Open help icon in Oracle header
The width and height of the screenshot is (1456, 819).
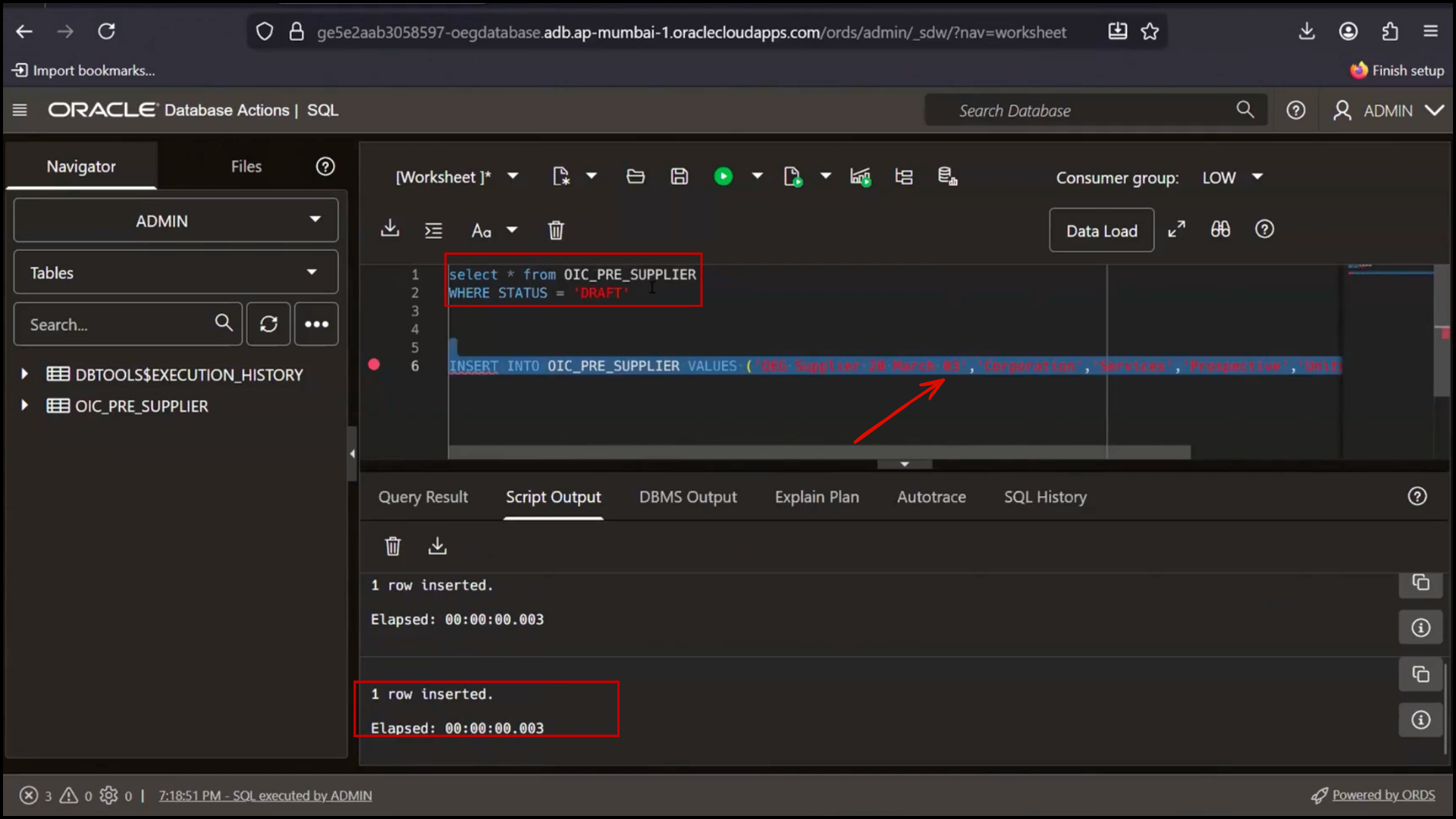[x=1296, y=111]
